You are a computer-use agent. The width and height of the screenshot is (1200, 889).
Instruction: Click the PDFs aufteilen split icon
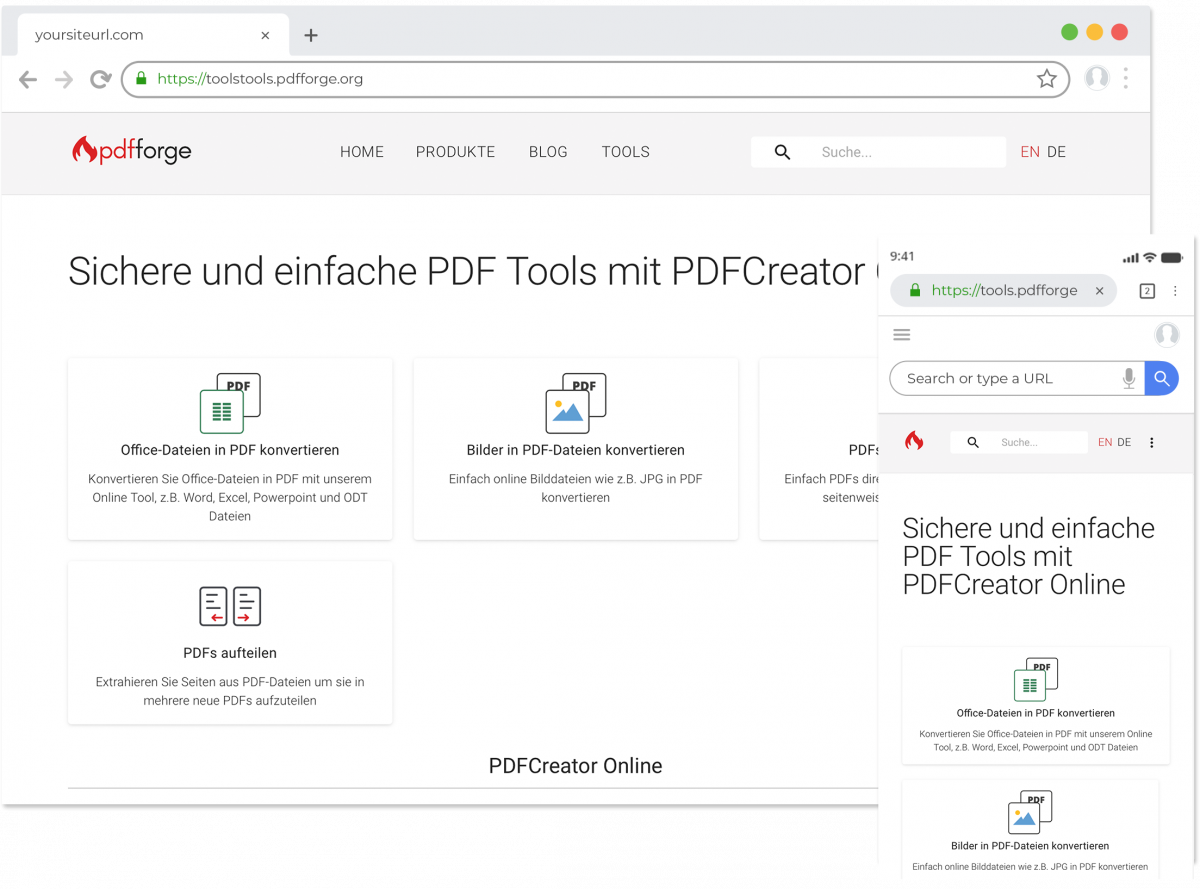[x=230, y=606]
